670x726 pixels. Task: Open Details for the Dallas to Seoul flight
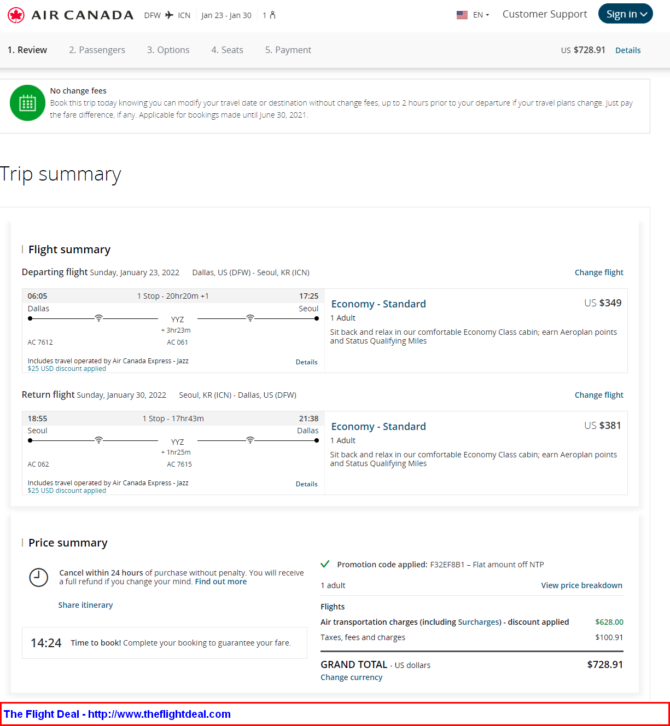coord(307,362)
